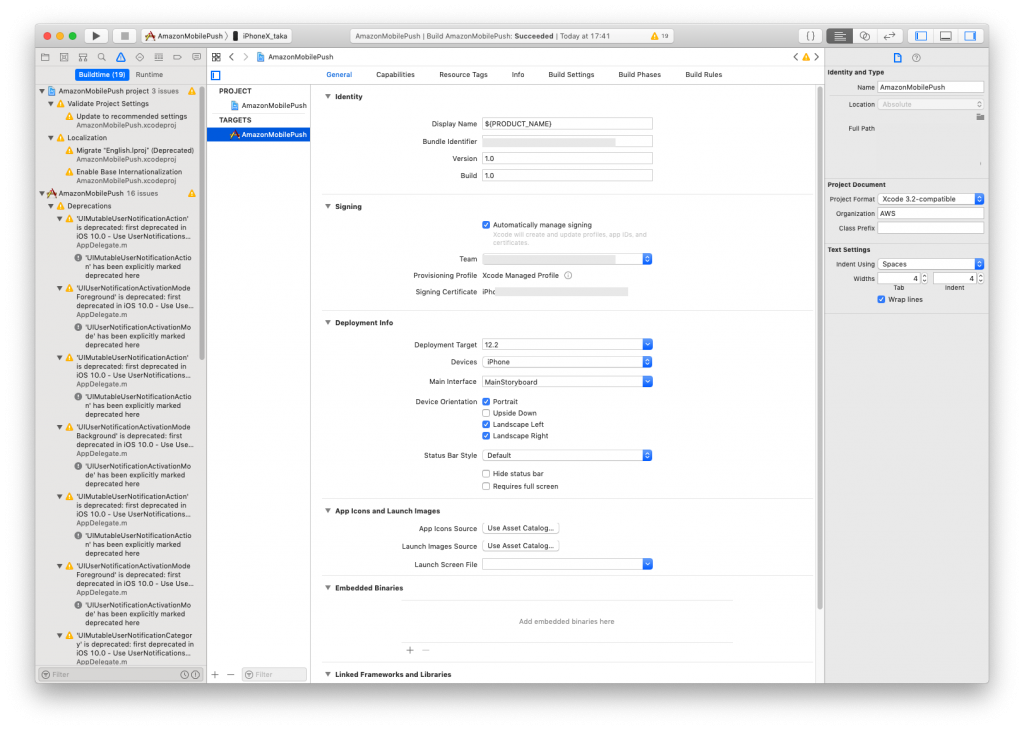The image size is (1024, 730).
Task: Open the Status Bar Style dropdown
Action: [567, 455]
